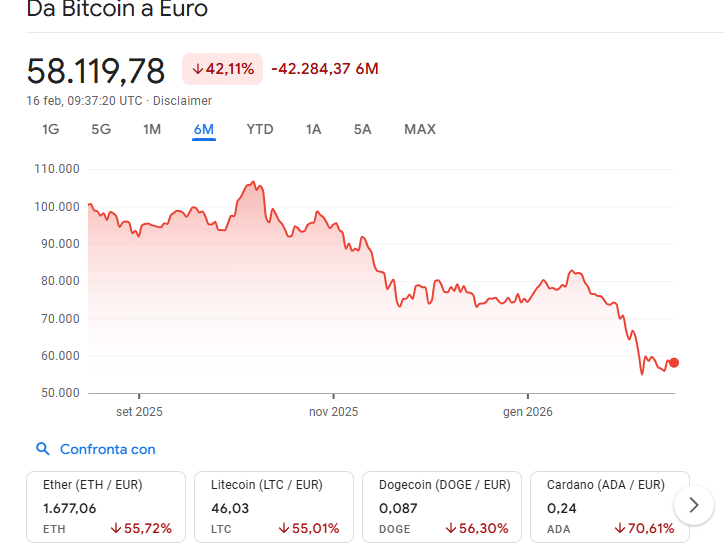This screenshot has height=559, width=724.
Task: Click the Confronta con search icon
Action: coord(42,450)
